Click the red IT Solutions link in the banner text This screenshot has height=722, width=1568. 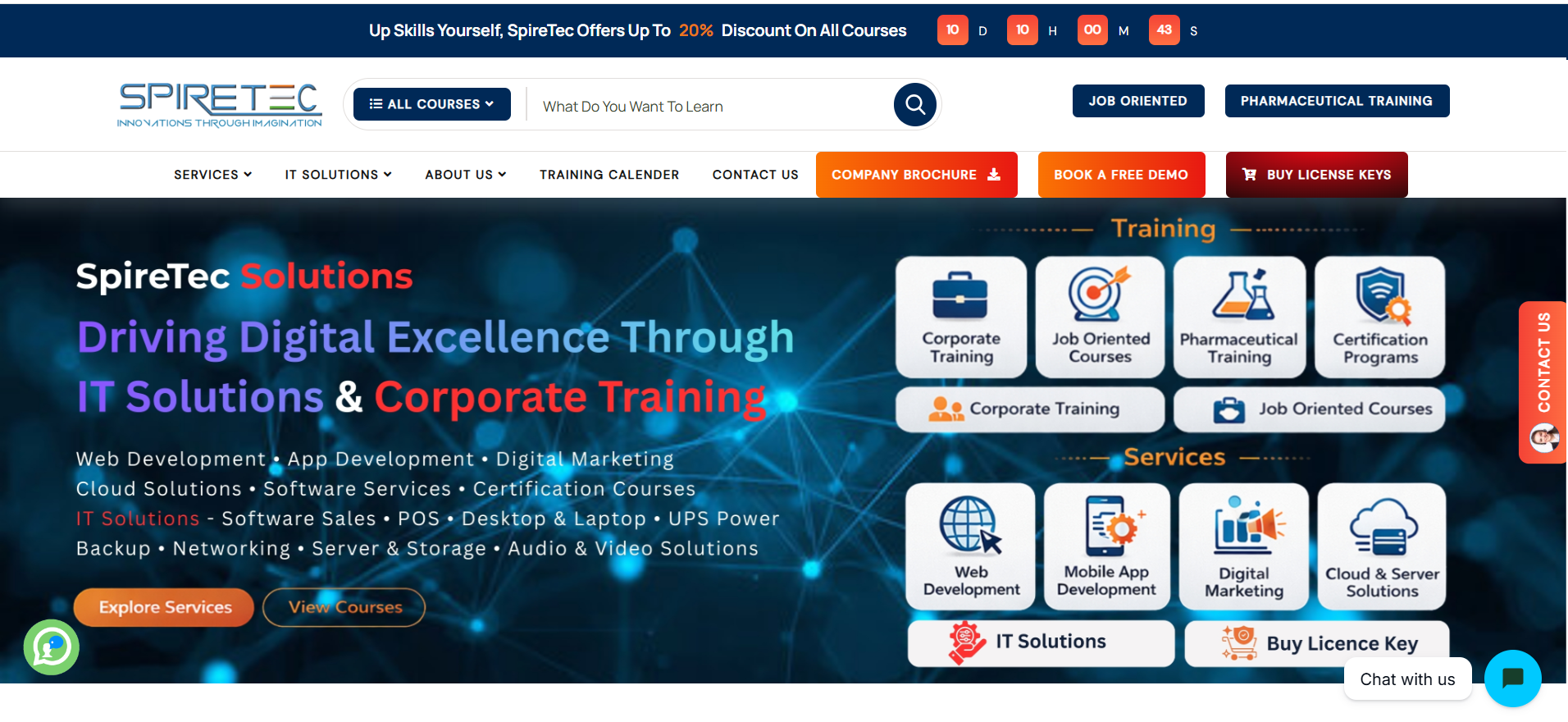pos(138,519)
